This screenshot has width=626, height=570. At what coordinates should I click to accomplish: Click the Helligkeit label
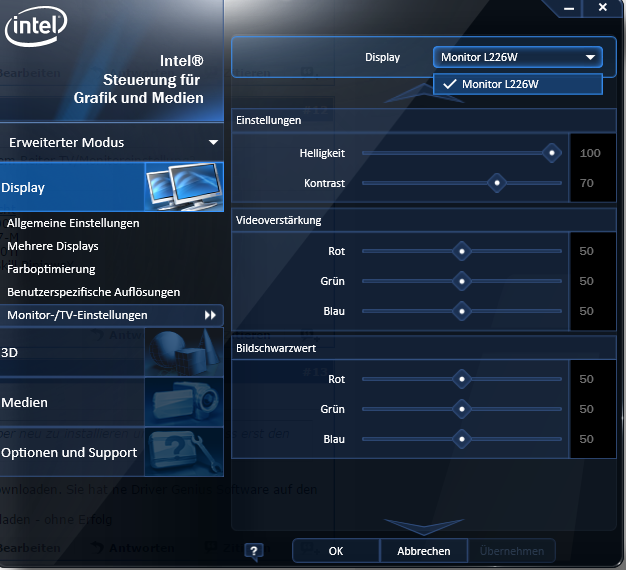click(322, 153)
